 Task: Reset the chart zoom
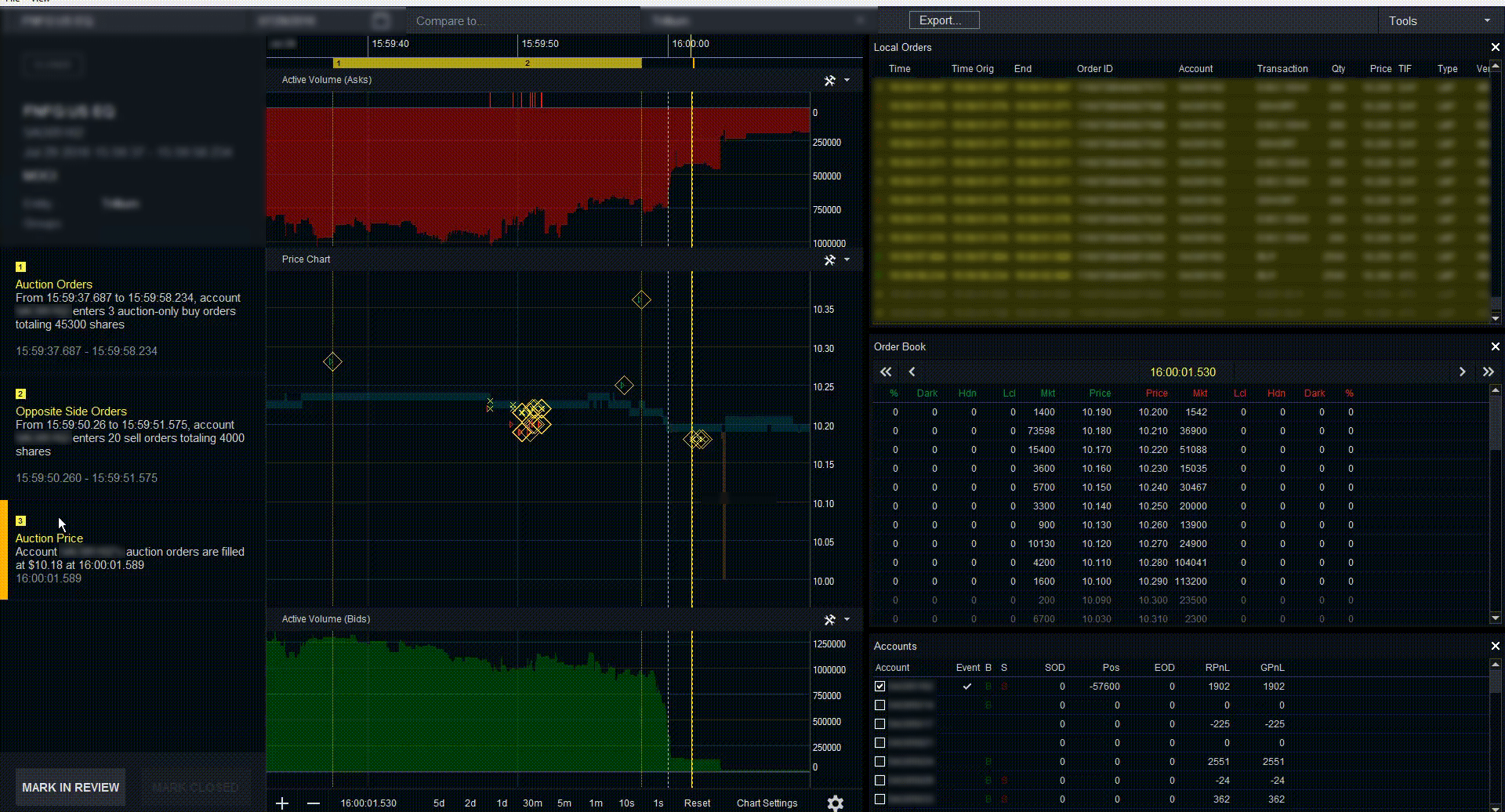[697, 803]
